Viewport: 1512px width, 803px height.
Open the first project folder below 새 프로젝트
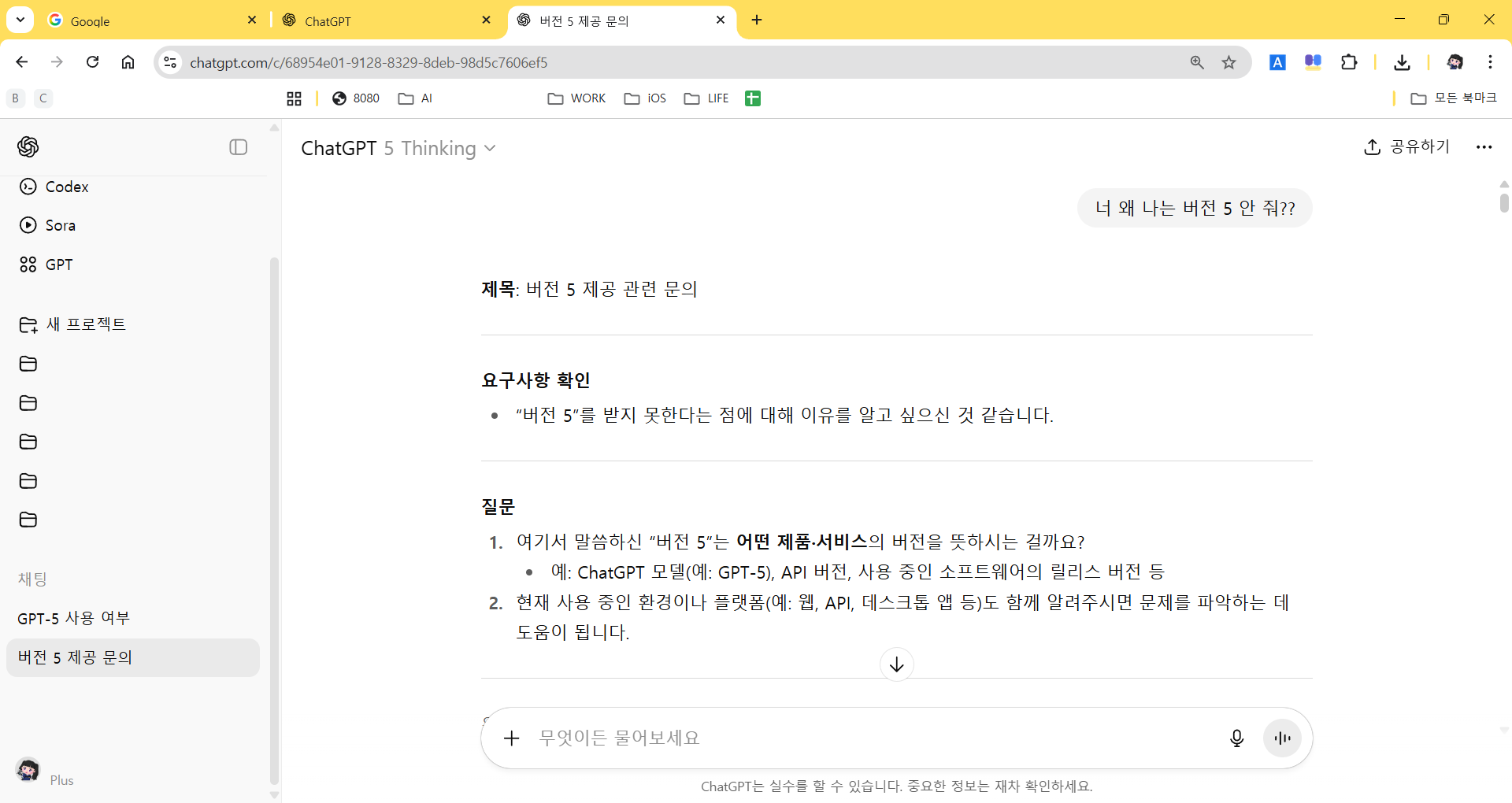[x=28, y=364]
